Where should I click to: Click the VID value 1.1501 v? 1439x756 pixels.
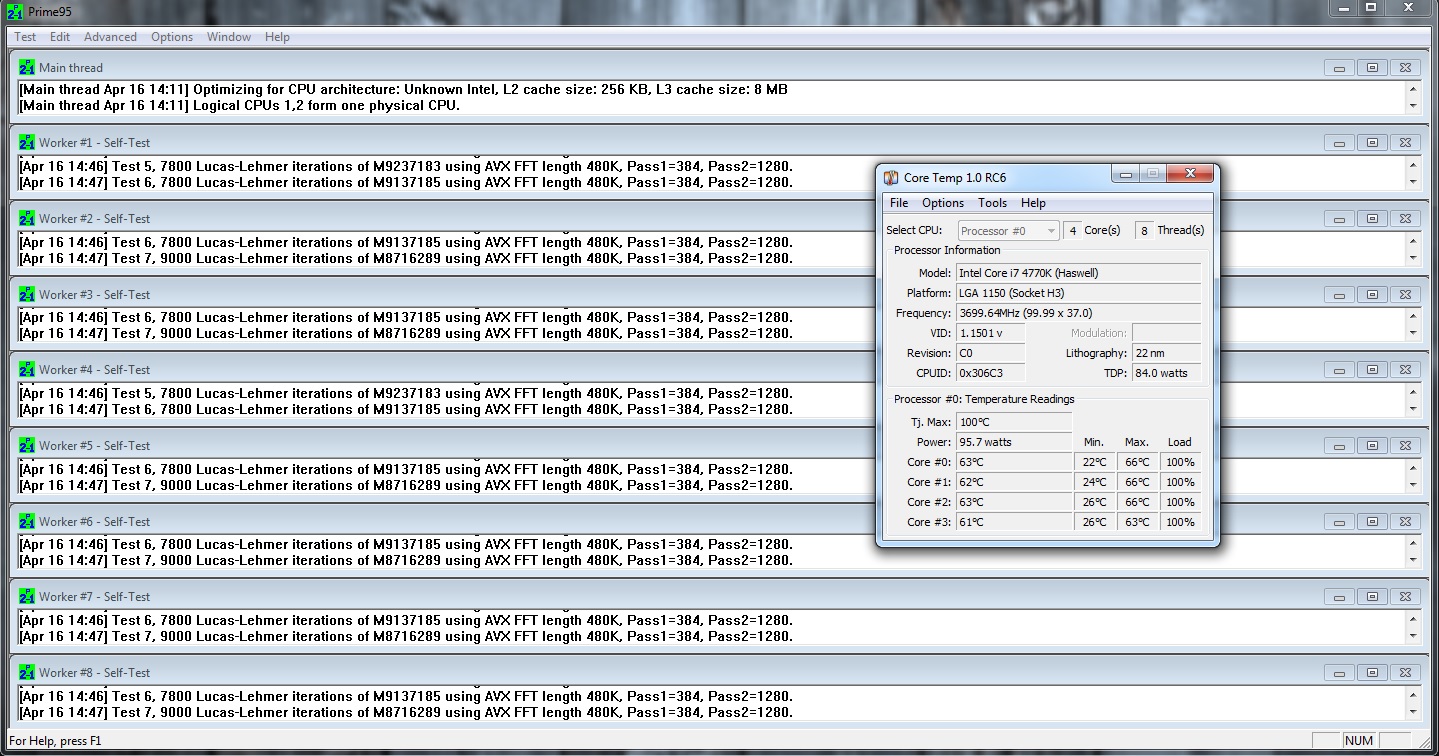coord(990,333)
